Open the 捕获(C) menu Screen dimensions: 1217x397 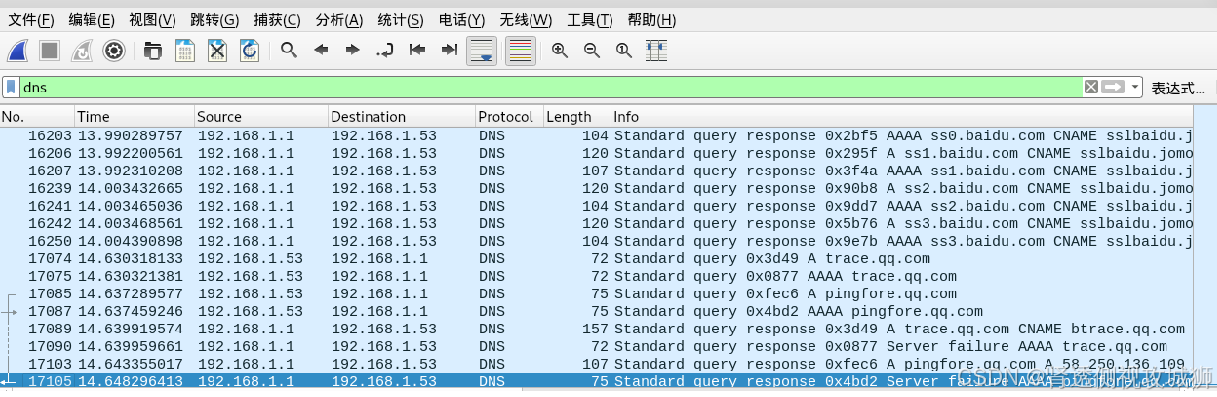click(x=277, y=20)
